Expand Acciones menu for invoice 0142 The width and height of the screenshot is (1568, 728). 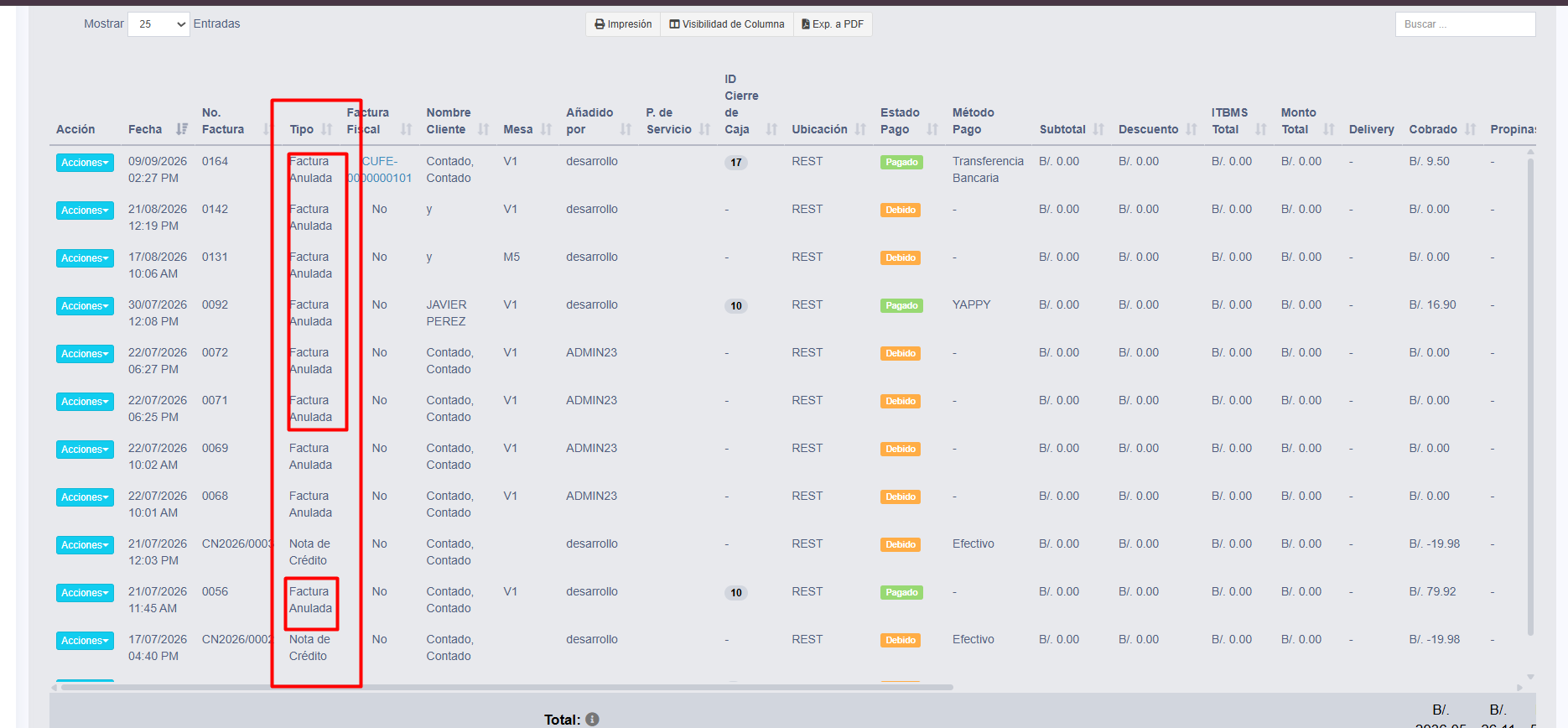click(85, 211)
